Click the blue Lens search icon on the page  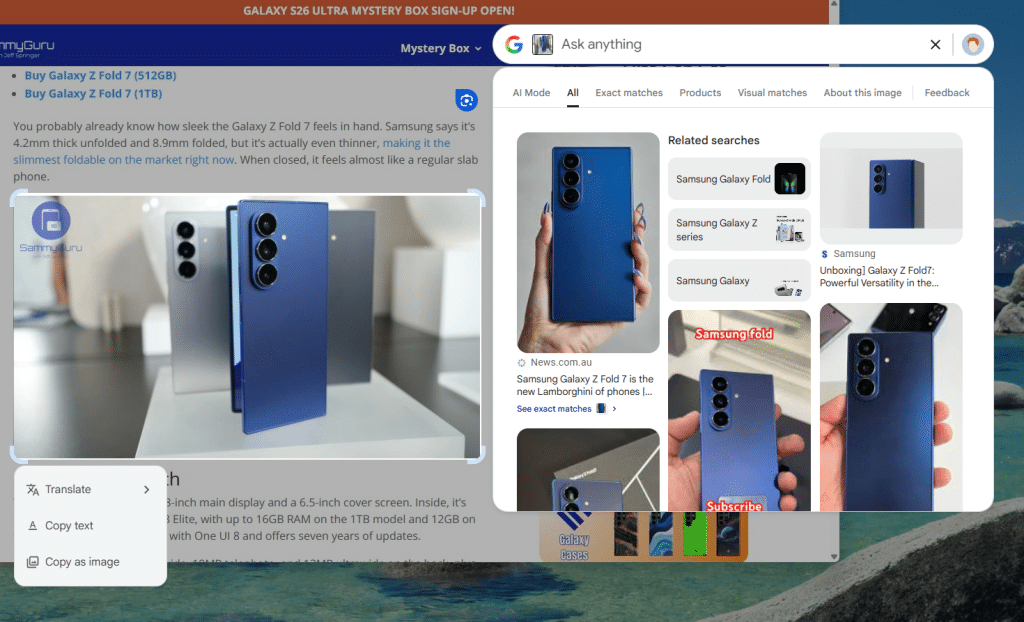[x=465, y=99]
